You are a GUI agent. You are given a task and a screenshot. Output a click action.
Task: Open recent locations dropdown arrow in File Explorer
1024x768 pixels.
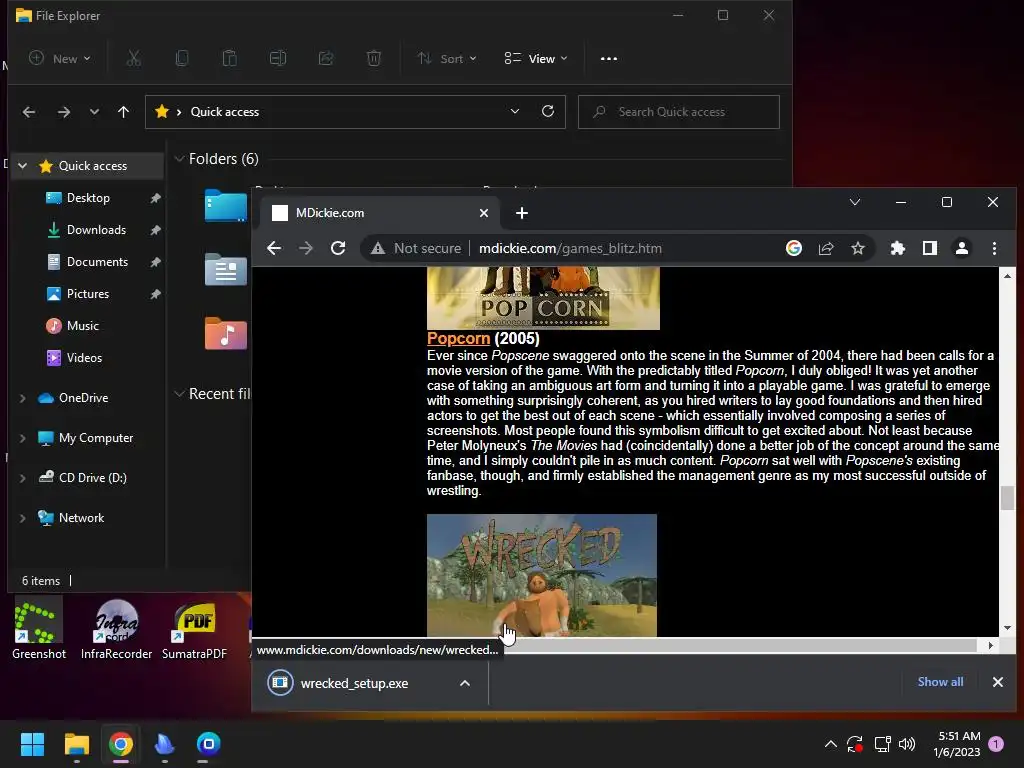point(94,112)
